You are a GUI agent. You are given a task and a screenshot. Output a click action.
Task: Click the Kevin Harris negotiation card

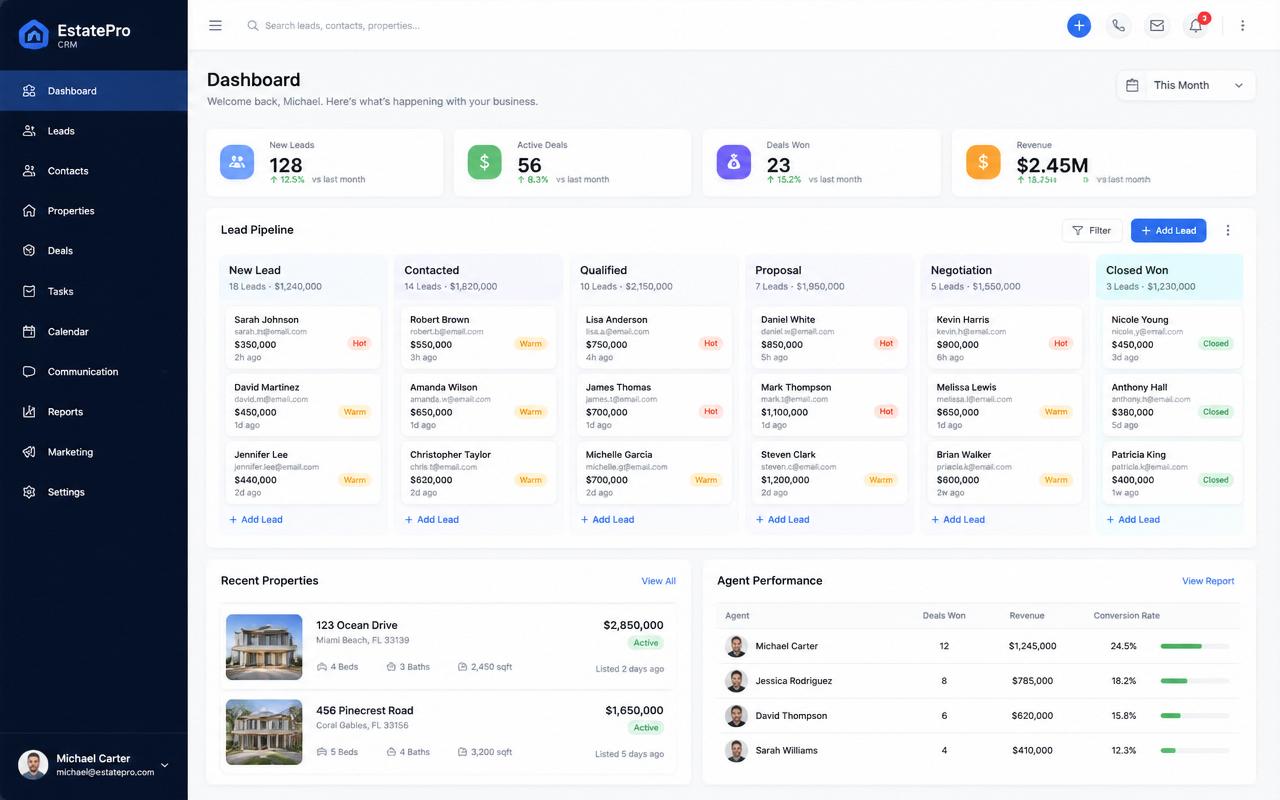click(1005, 338)
